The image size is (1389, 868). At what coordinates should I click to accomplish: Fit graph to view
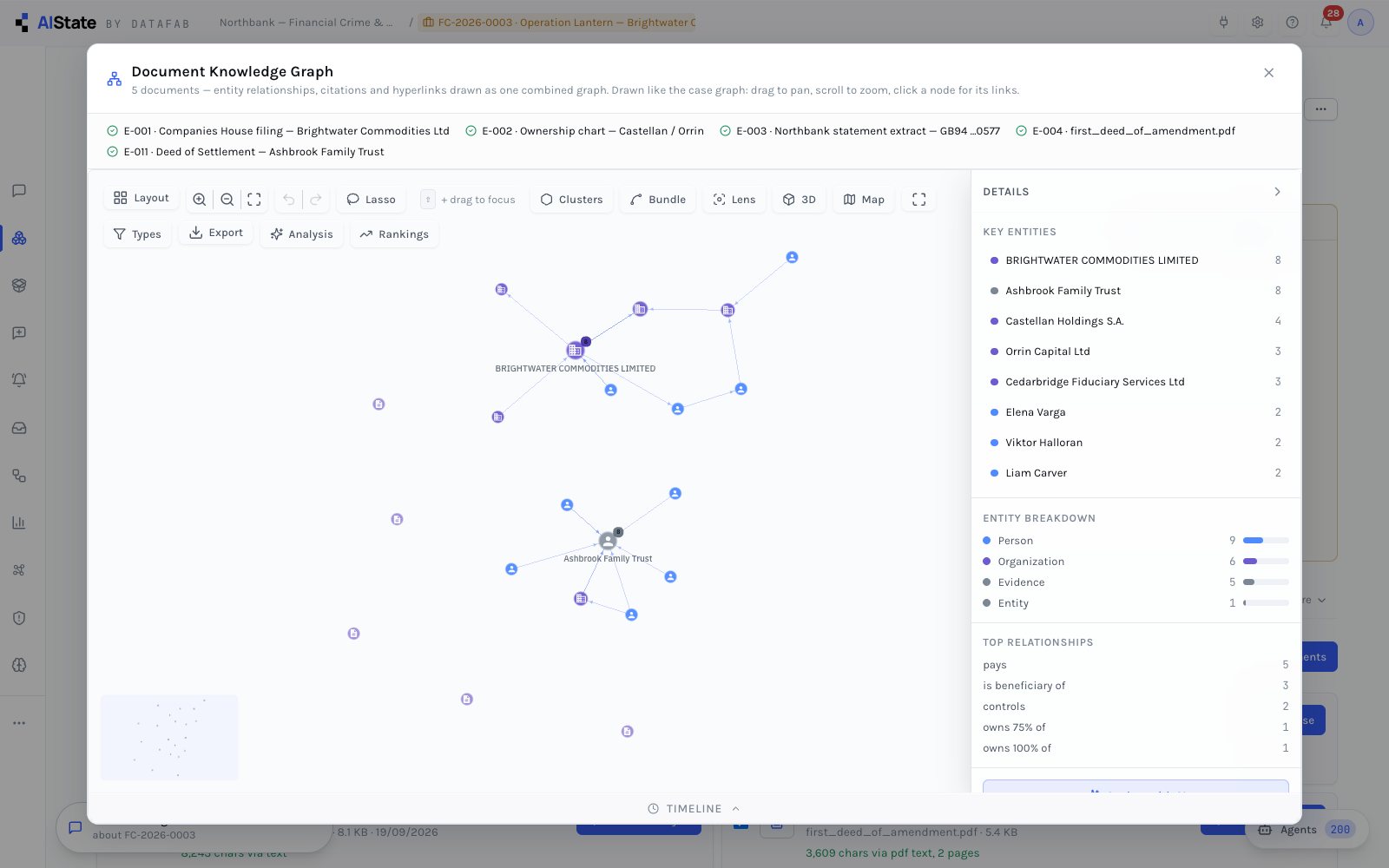(x=254, y=200)
